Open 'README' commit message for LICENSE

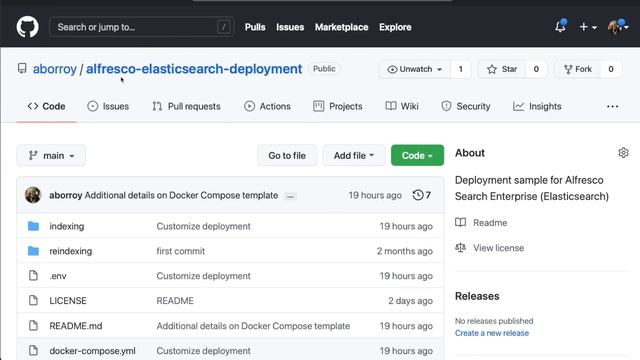click(175, 301)
